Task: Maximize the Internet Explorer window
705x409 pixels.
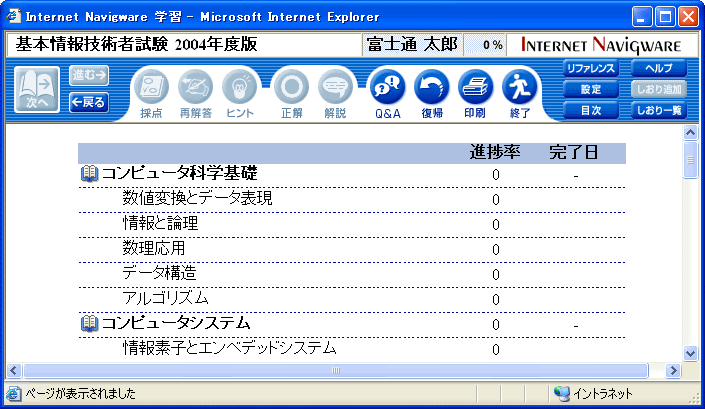Action: point(665,17)
